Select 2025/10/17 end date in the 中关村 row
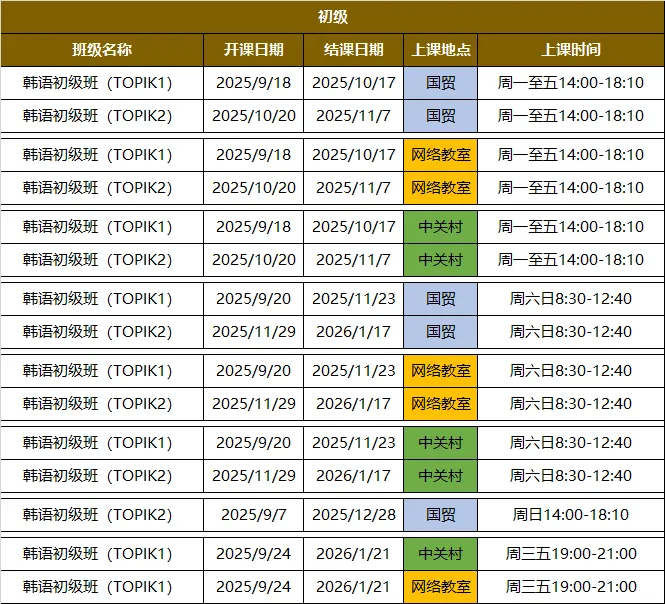The image size is (665, 604). [354, 227]
